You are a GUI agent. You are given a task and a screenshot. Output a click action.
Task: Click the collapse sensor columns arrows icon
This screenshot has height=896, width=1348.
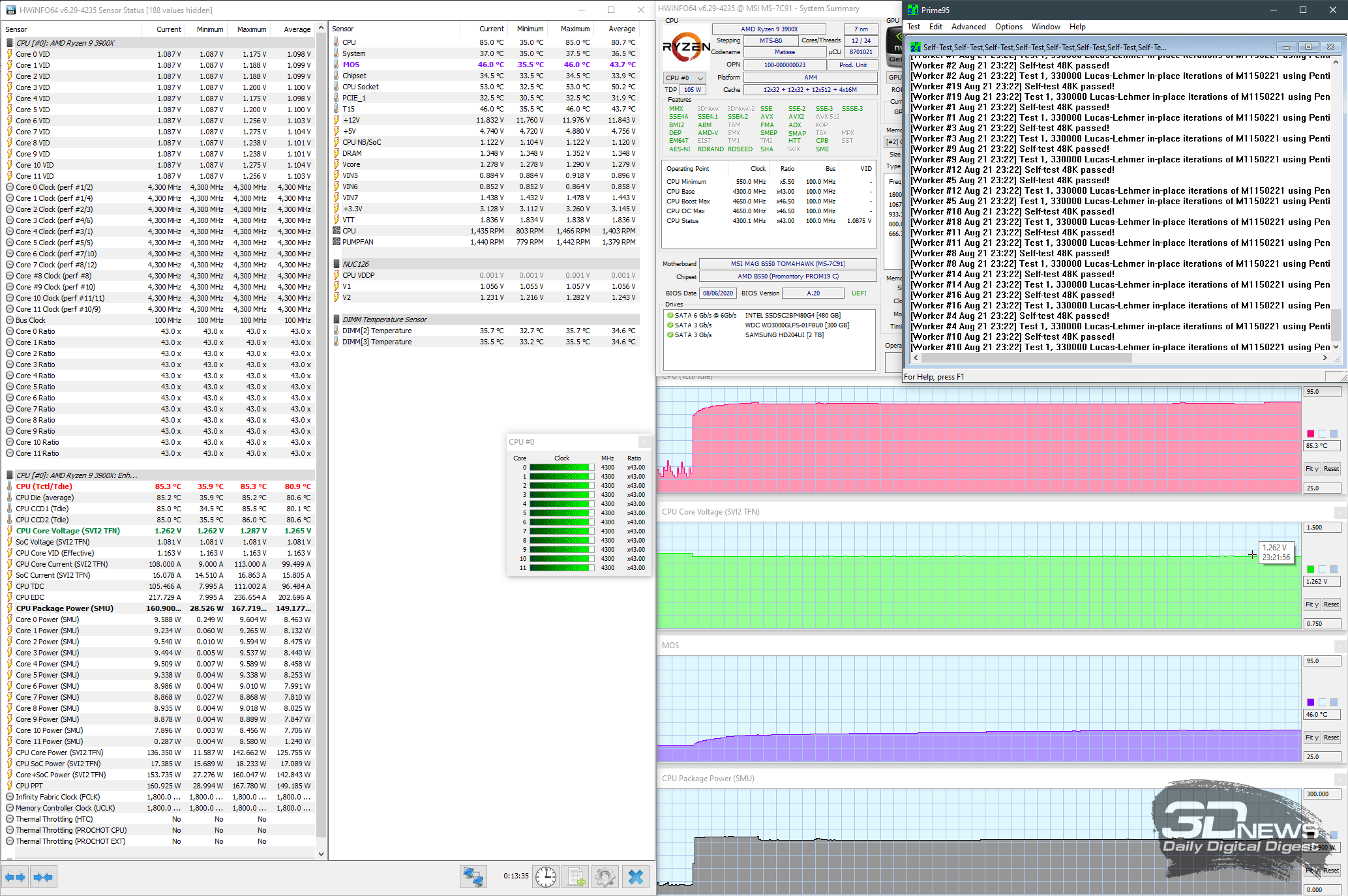(44, 877)
